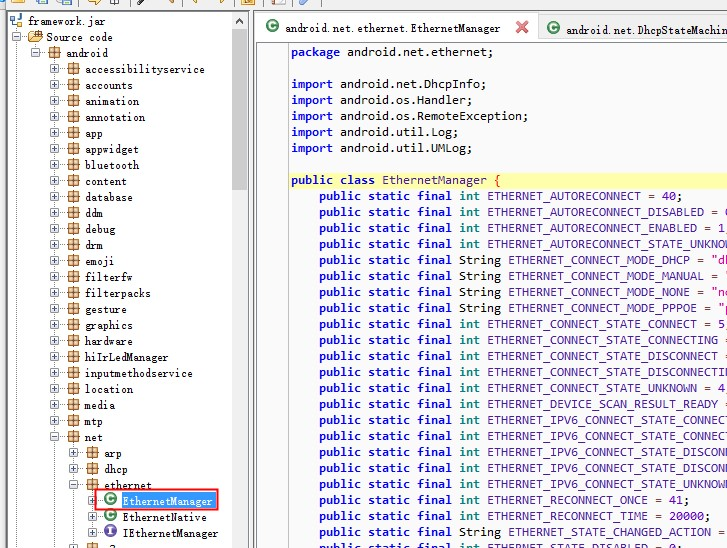
Task: Click the green class icon beside EthernetNative
Action: click(x=110, y=515)
